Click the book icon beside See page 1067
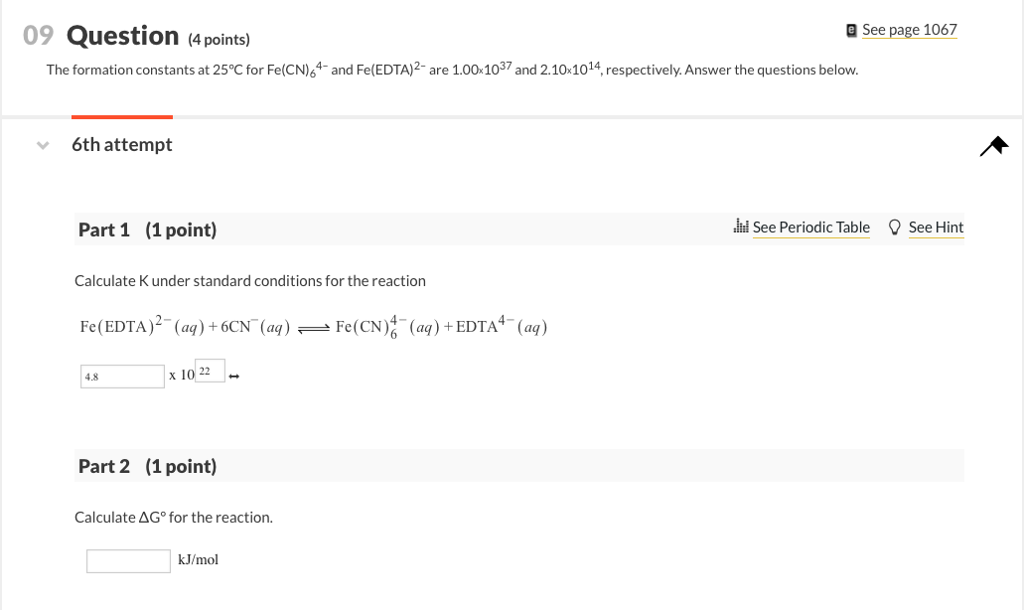Image resolution: width=1024 pixels, height=610 pixels. click(851, 30)
